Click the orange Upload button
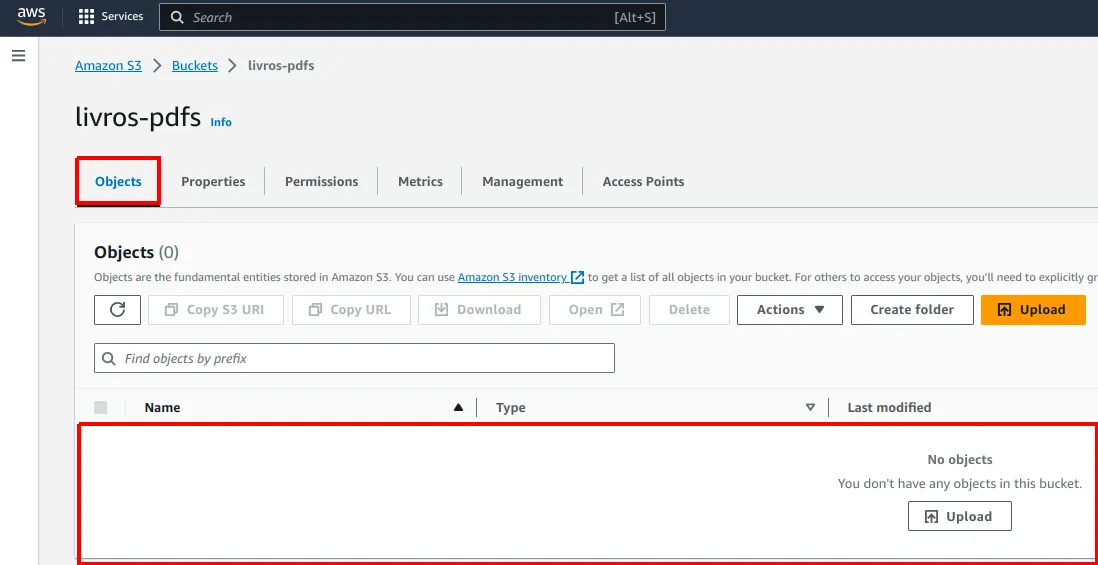The height and width of the screenshot is (565, 1098). tap(1033, 309)
